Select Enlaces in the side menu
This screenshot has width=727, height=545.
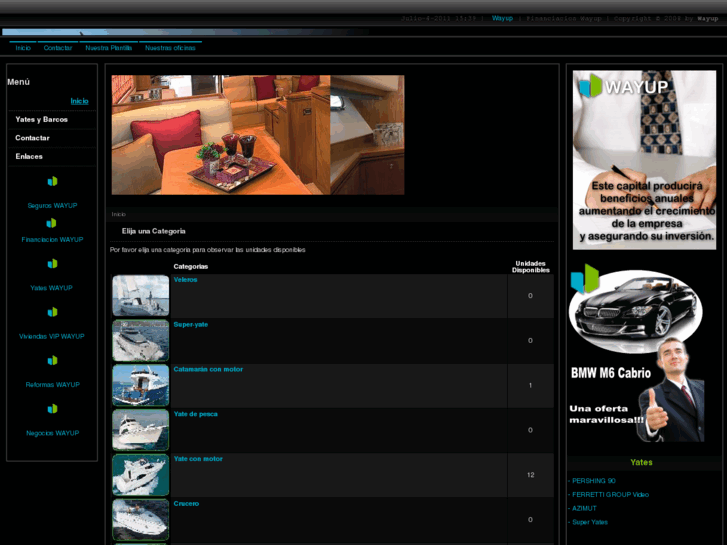click(x=29, y=156)
